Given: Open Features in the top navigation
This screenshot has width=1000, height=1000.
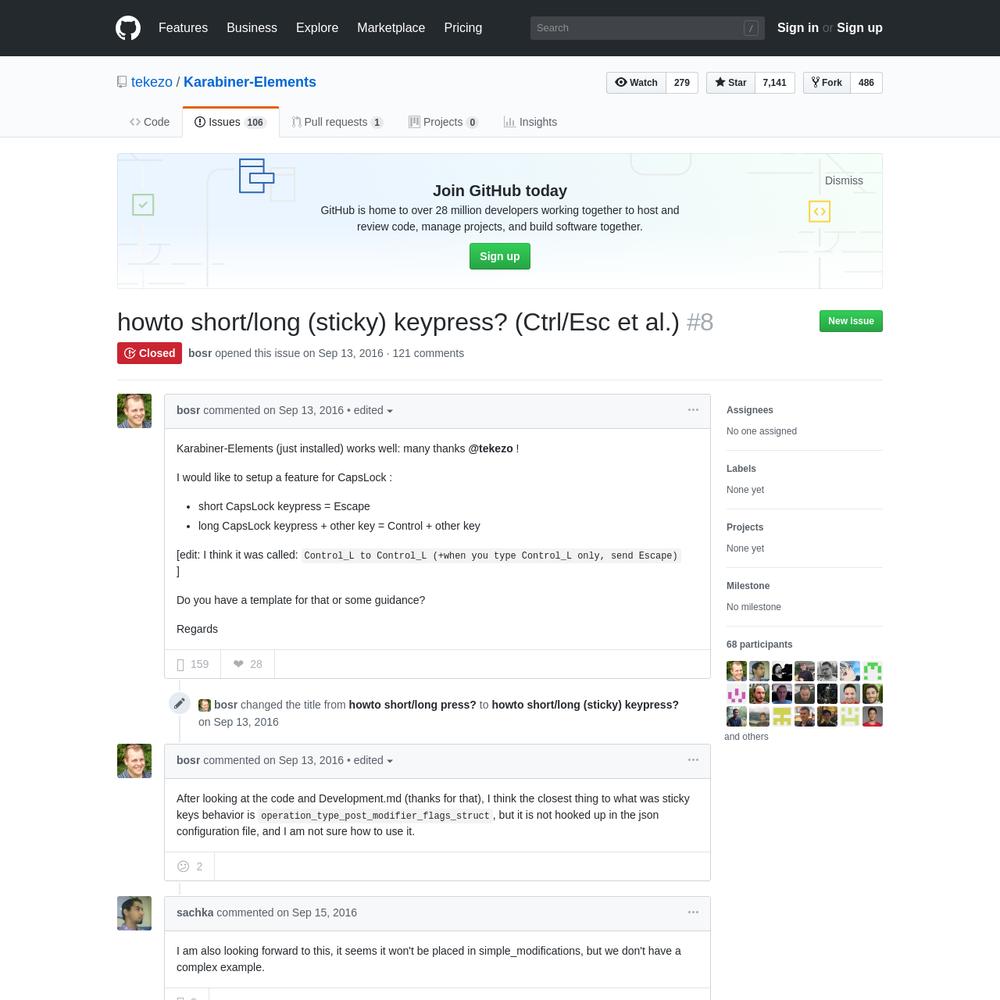Looking at the screenshot, I should click(x=183, y=28).
